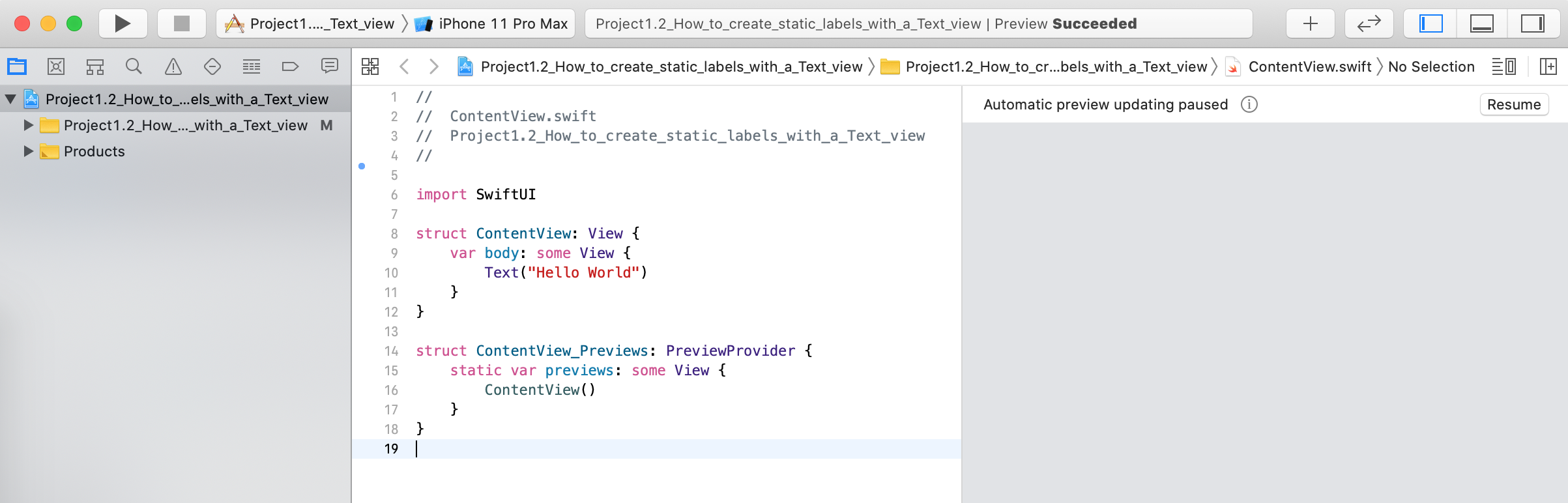This screenshot has width=1568, height=503.
Task: Click the Preview Succeeded activity status bar
Action: click(918, 24)
